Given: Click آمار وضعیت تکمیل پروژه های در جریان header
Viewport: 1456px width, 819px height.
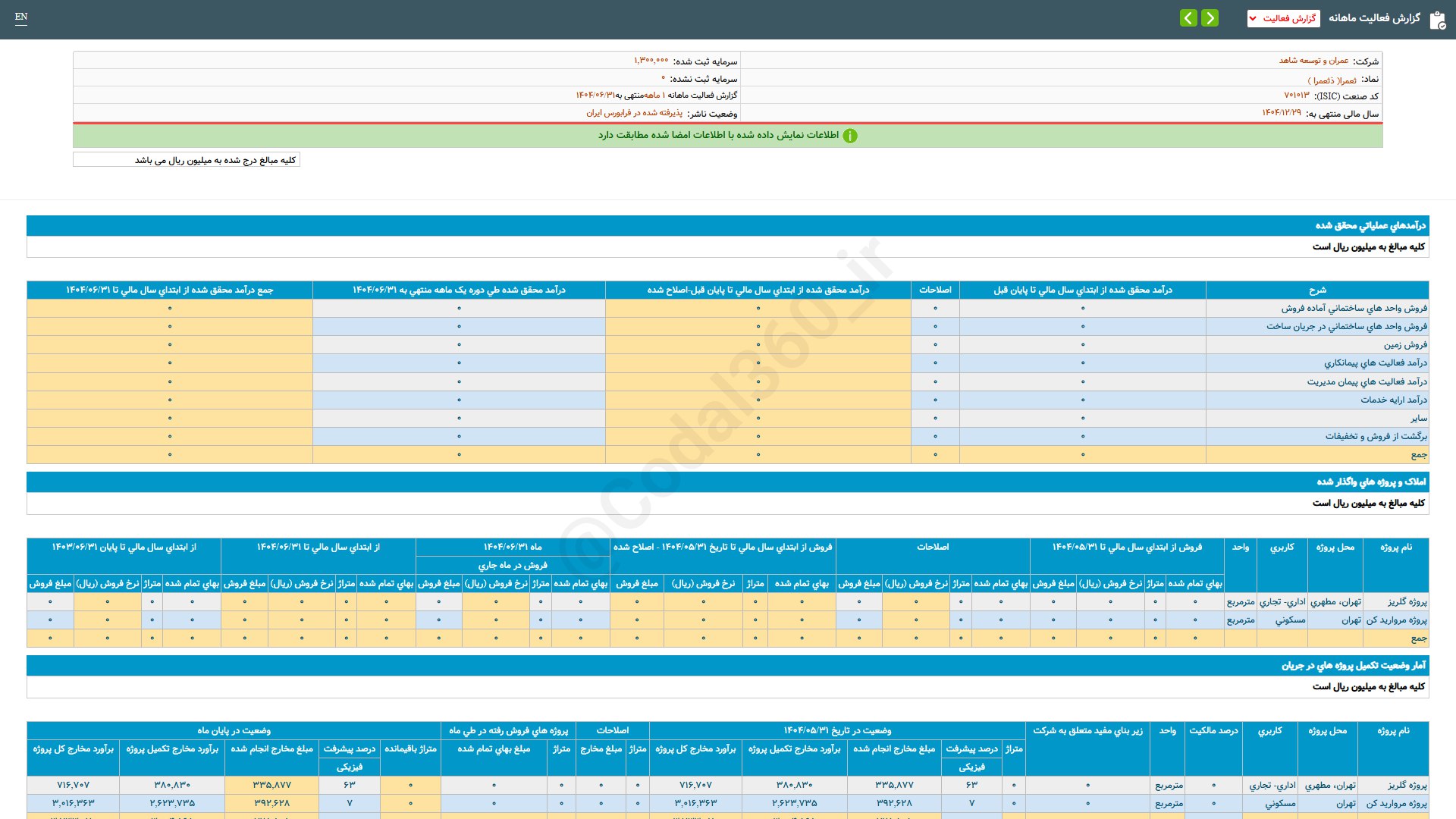Looking at the screenshot, I should pyautogui.click(x=1353, y=665).
